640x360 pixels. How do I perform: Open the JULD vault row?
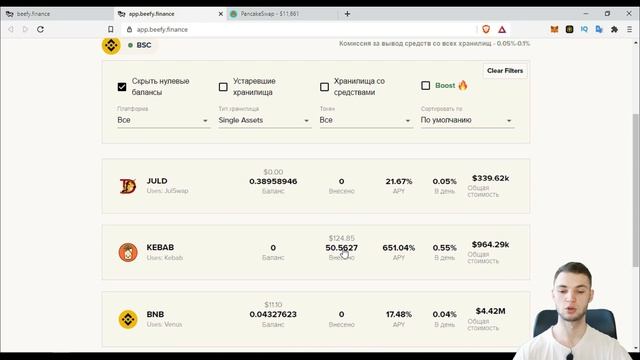(316, 186)
